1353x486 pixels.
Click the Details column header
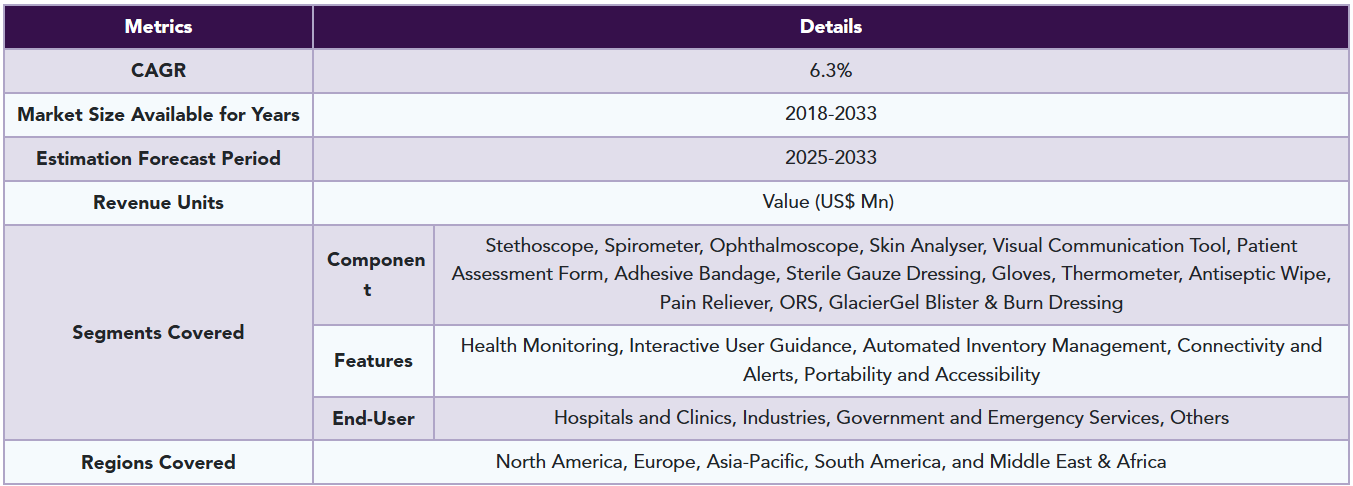830,27
